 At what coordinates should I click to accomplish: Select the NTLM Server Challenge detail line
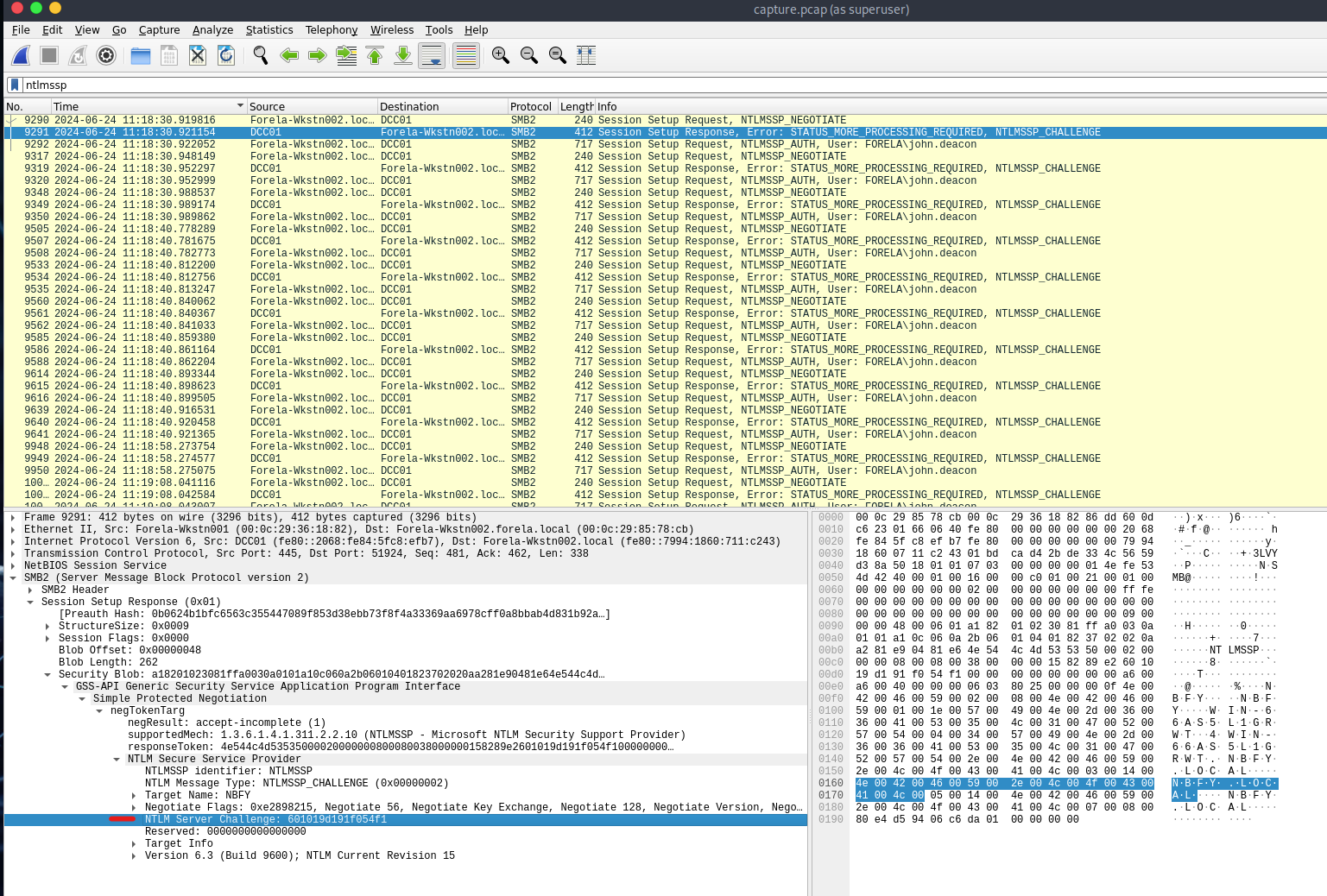(x=406, y=819)
